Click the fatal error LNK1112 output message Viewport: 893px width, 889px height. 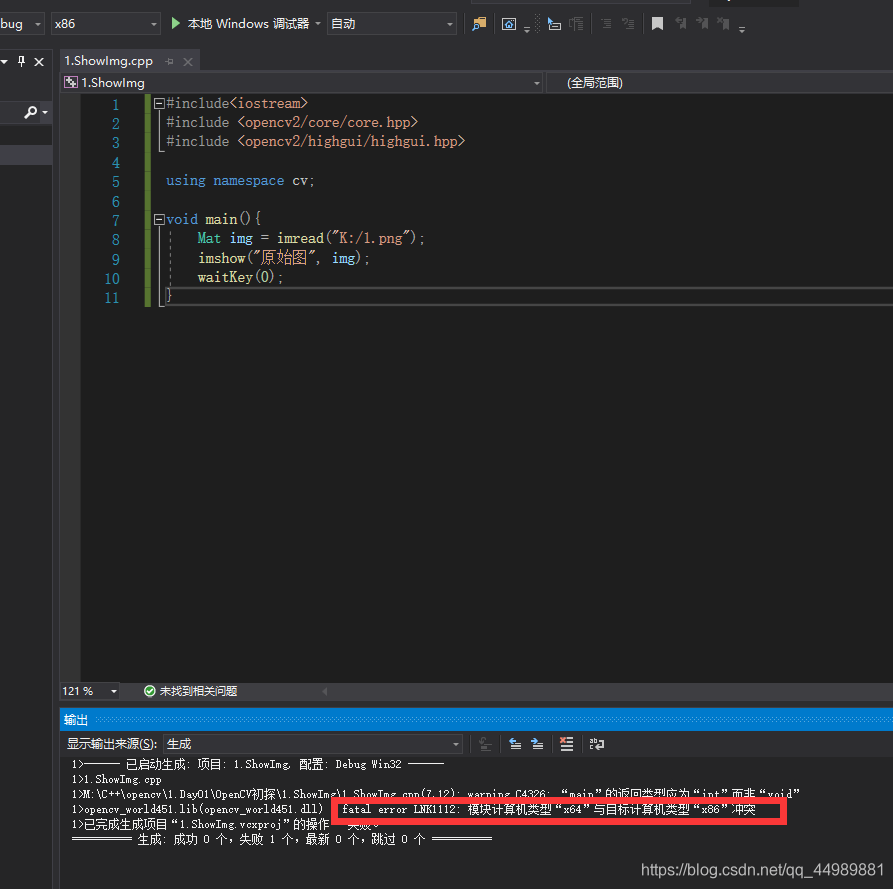point(548,809)
